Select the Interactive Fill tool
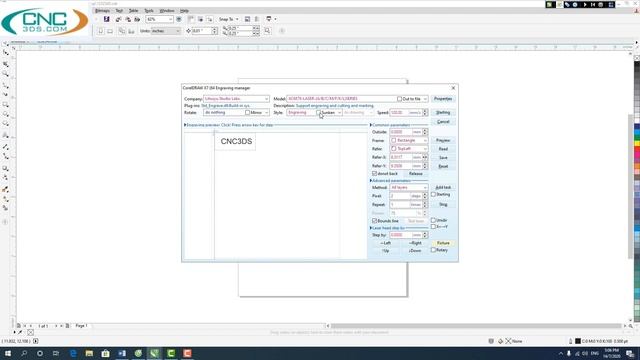 click(x=6, y=199)
